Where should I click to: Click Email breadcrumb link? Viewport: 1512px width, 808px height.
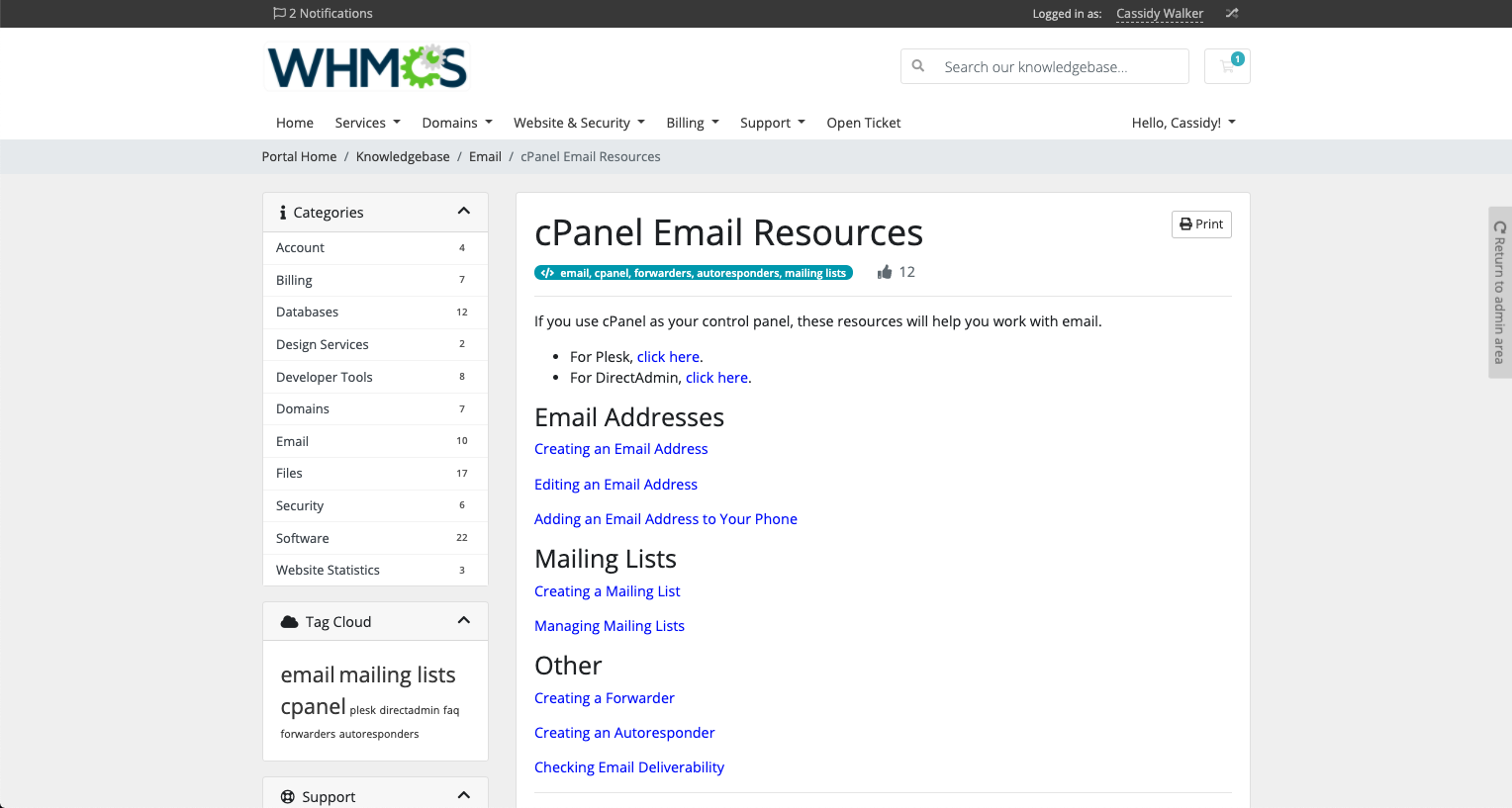[x=485, y=157]
